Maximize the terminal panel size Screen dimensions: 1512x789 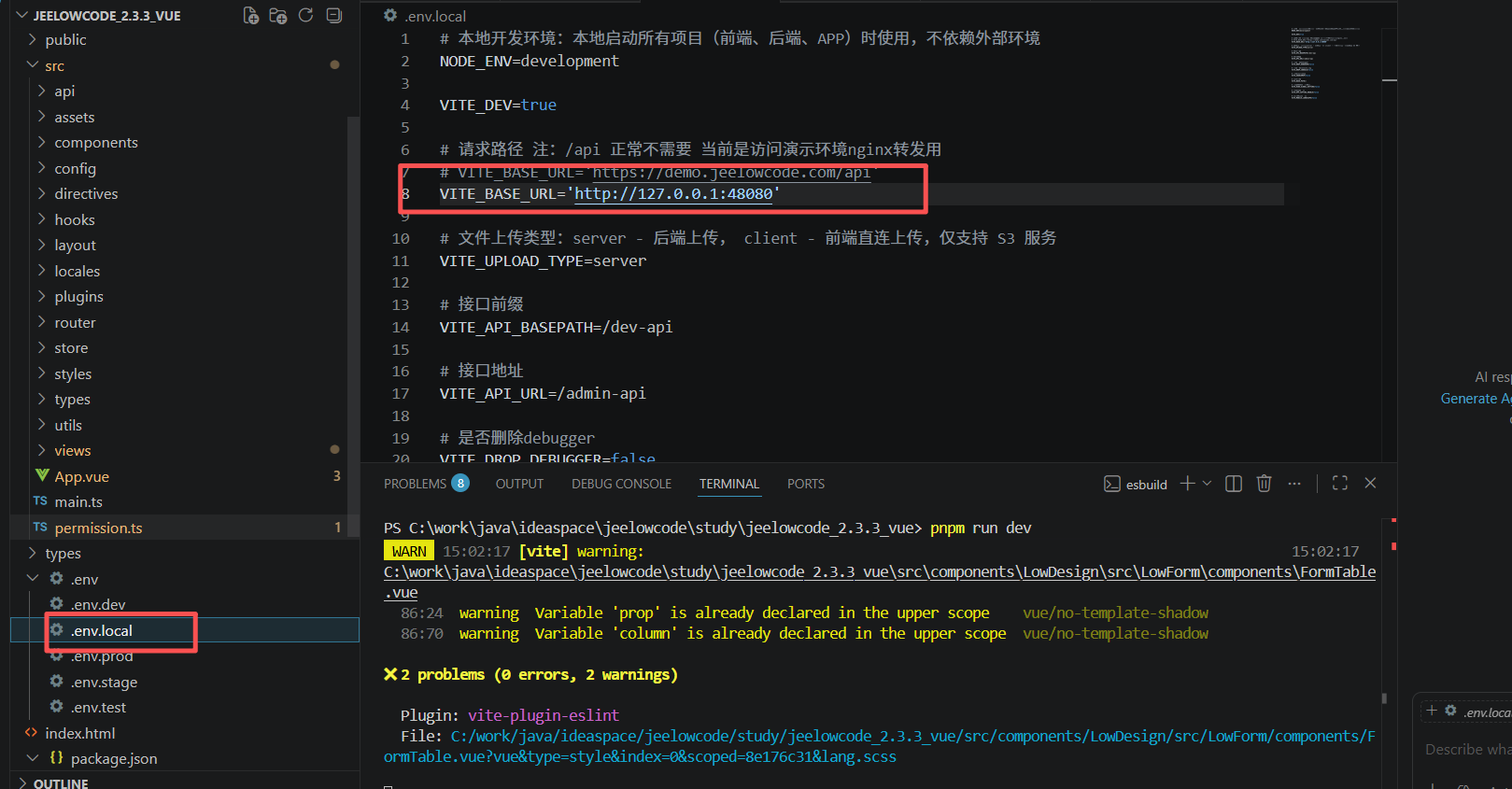tap(1339, 484)
